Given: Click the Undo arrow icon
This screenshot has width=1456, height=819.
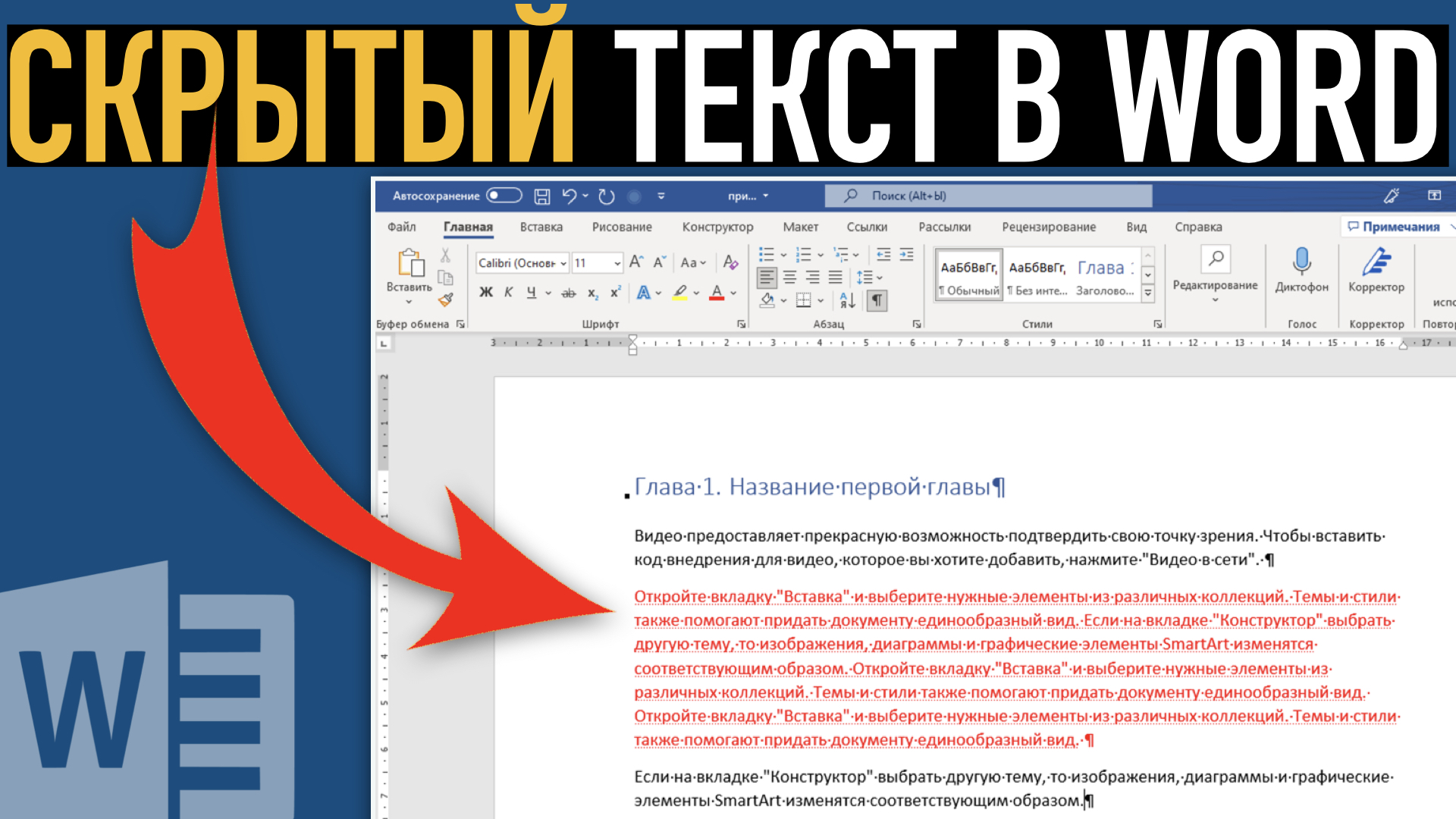Looking at the screenshot, I should click(570, 196).
